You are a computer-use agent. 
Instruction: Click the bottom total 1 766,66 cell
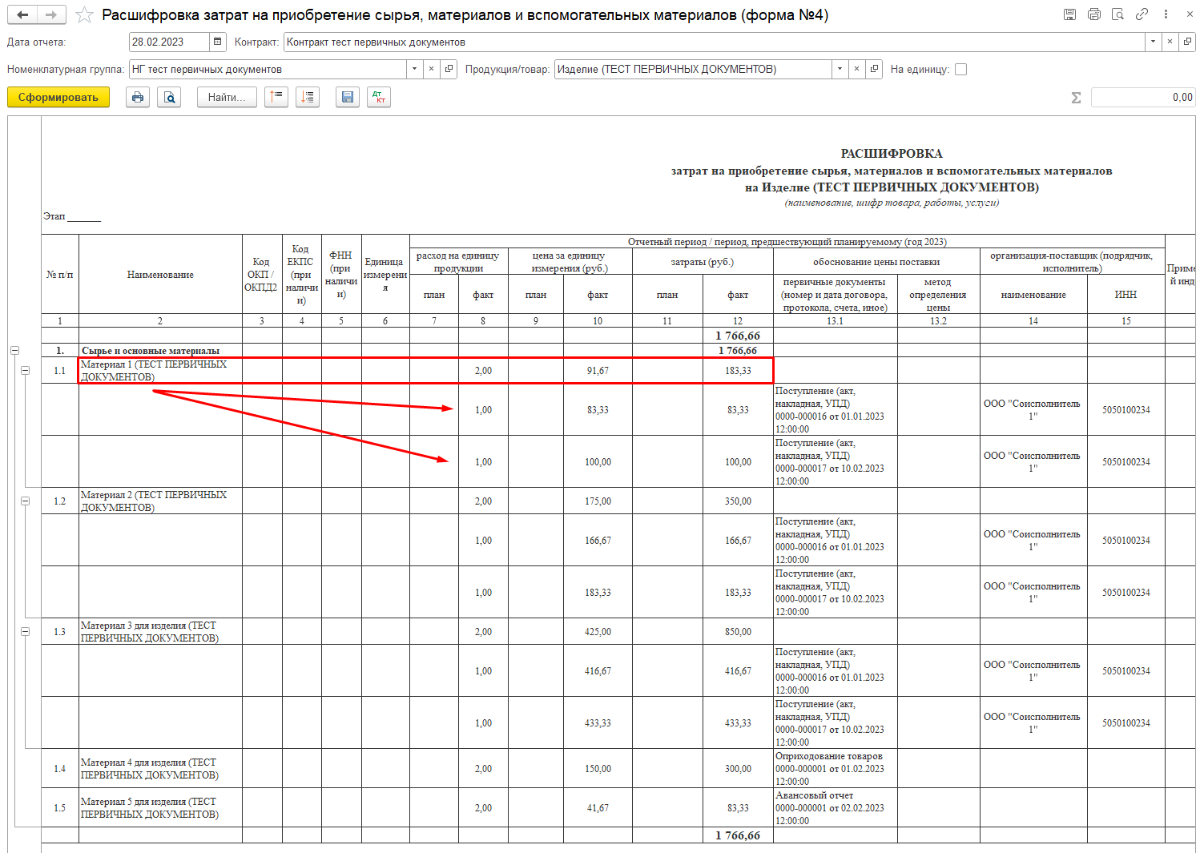coord(737,835)
